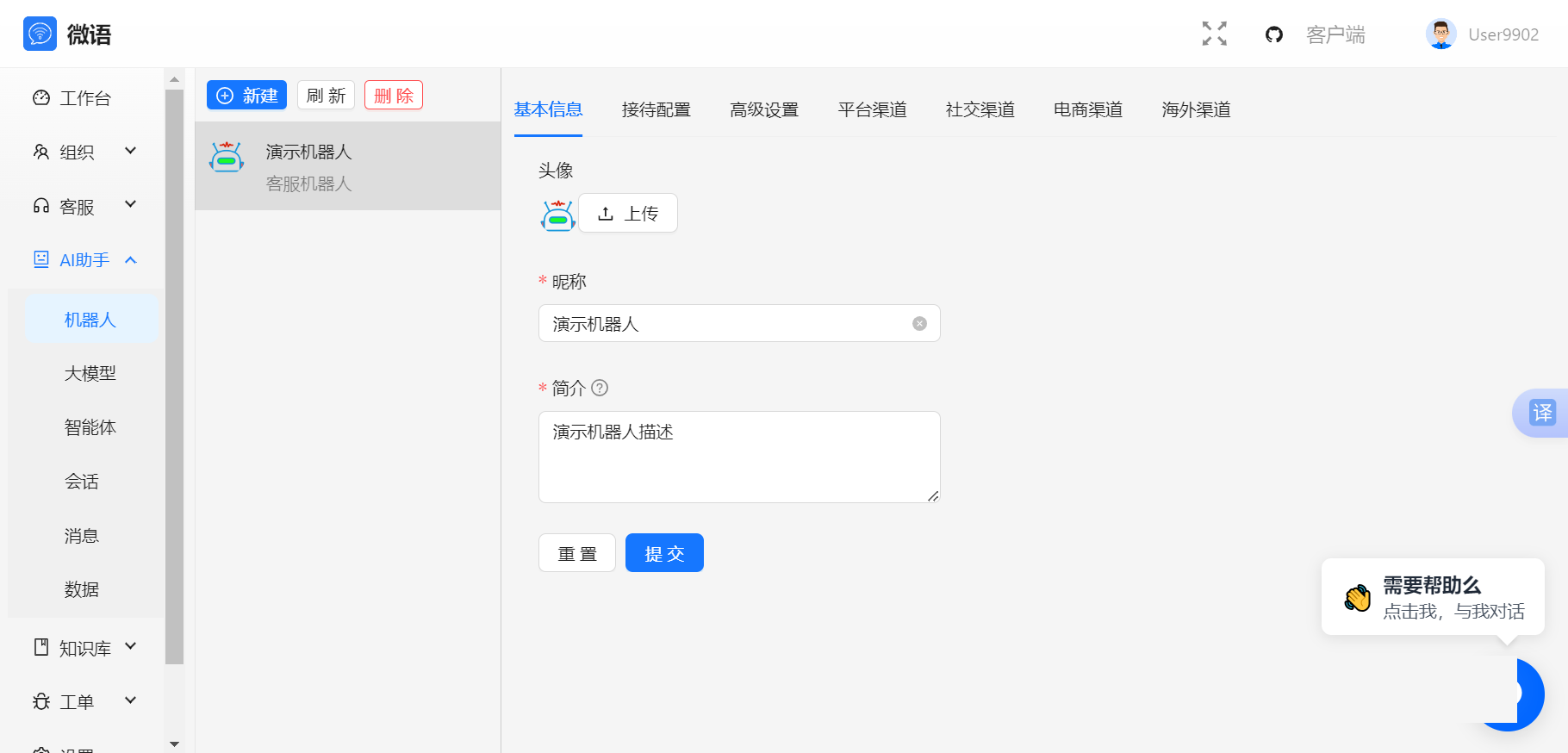Click the translate floating icon
The image size is (1568, 753).
click(1541, 413)
